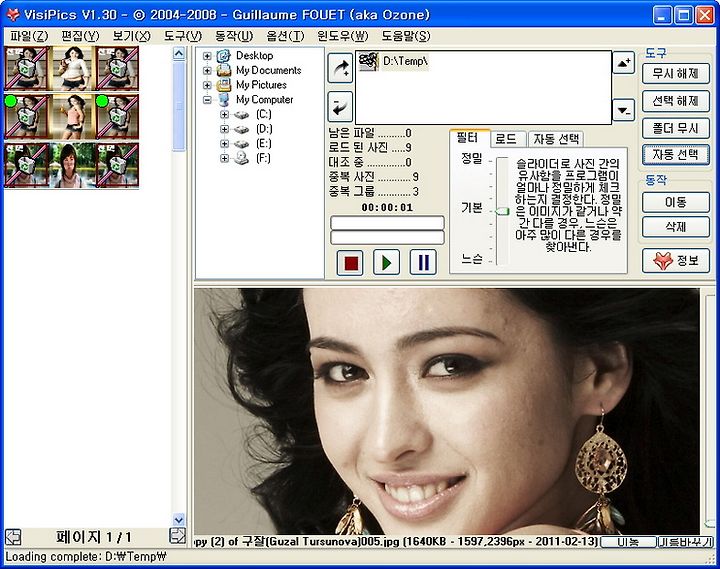Click the 선택 해제 button
The image size is (720, 569).
tap(675, 101)
